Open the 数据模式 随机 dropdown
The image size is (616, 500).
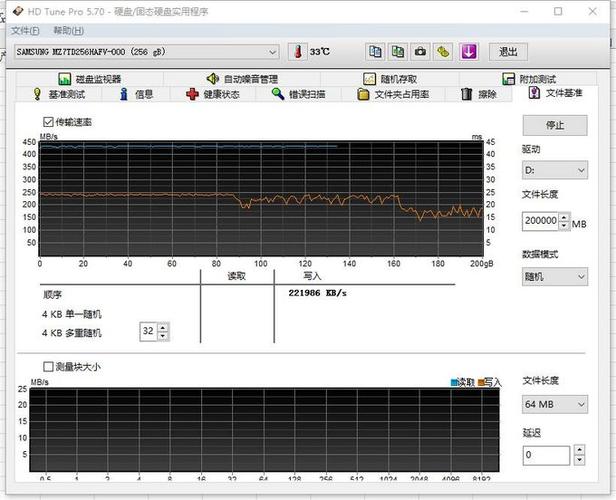click(555, 277)
